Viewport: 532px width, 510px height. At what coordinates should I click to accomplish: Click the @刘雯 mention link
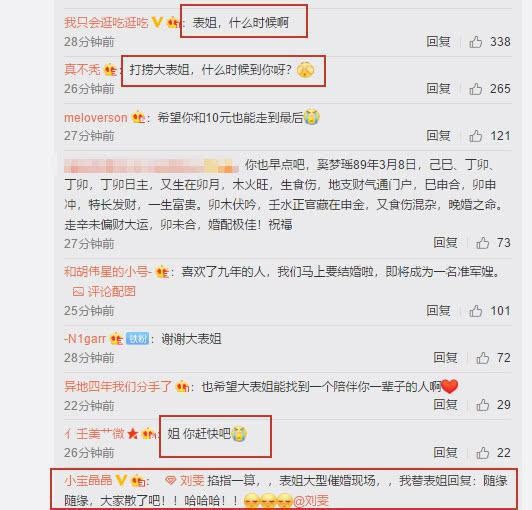(x=311, y=501)
